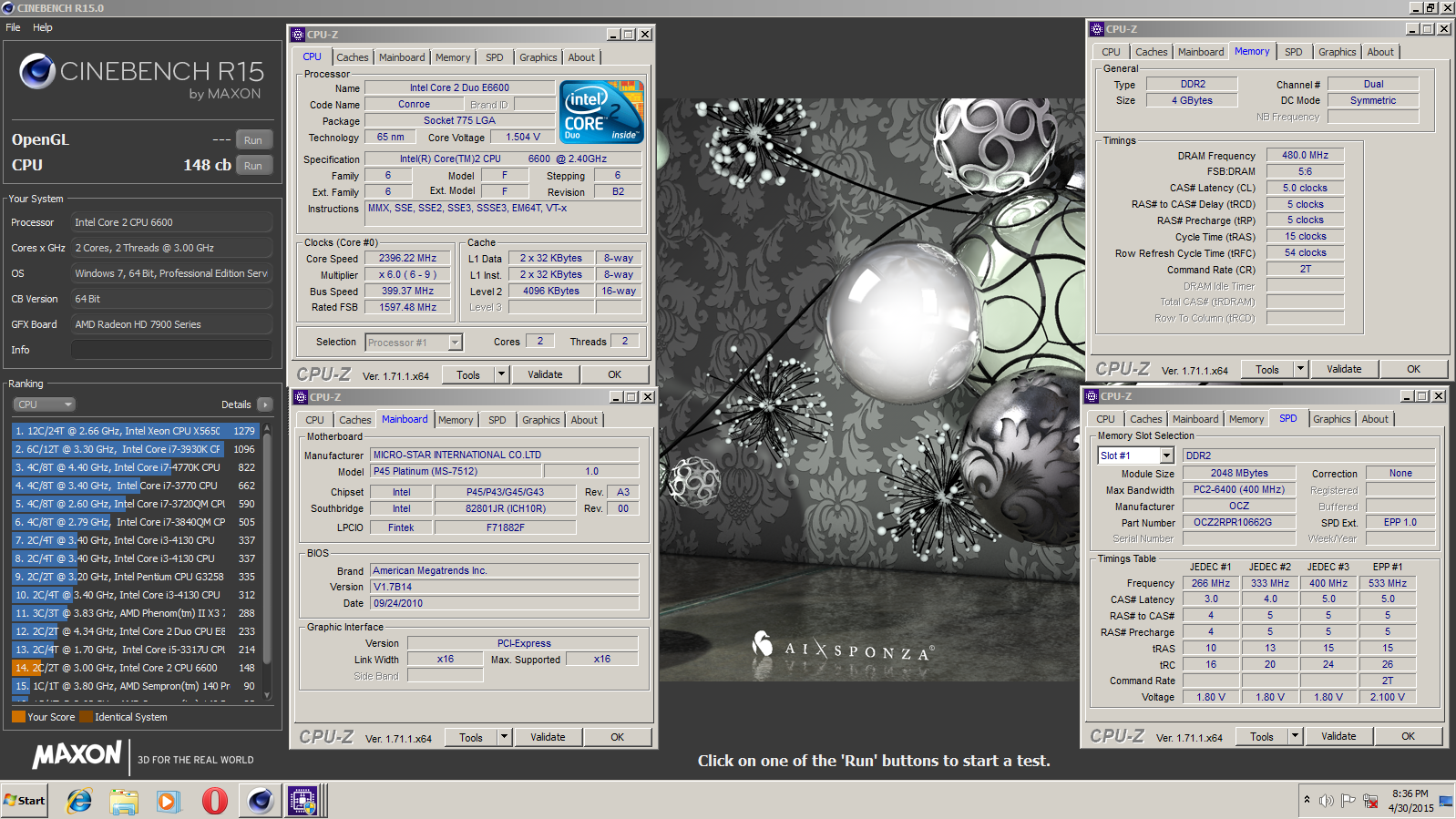Open the Action Center flag icon
Viewport: 1456px width, 819px height.
(1348, 801)
